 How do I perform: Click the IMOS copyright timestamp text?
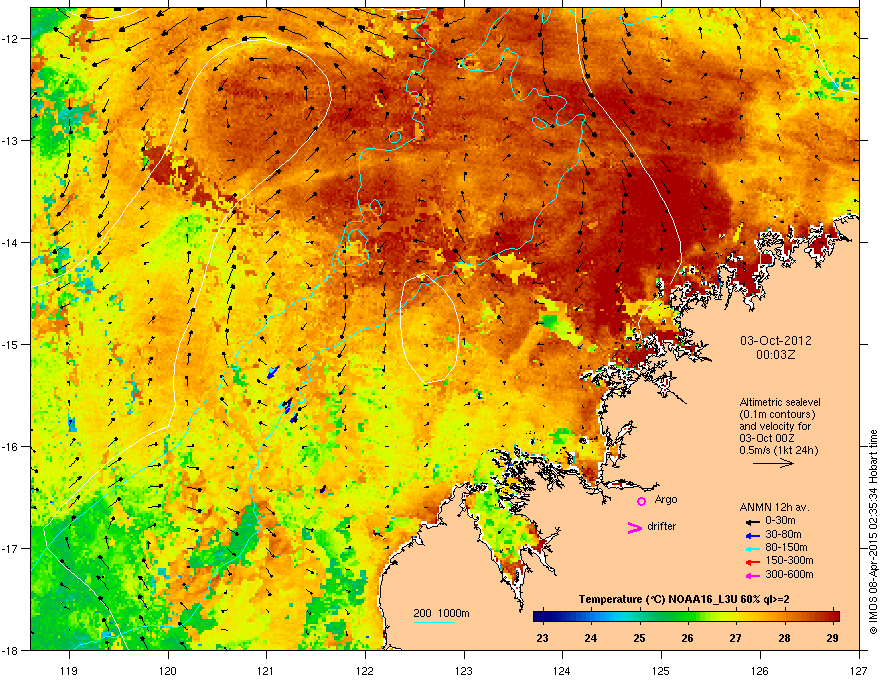(872, 530)
